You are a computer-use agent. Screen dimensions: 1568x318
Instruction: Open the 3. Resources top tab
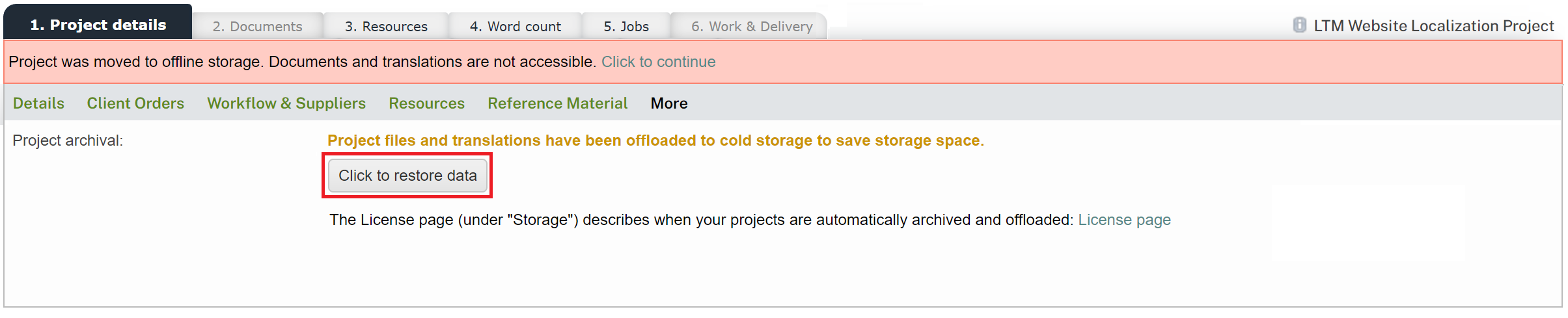point(386,27)
